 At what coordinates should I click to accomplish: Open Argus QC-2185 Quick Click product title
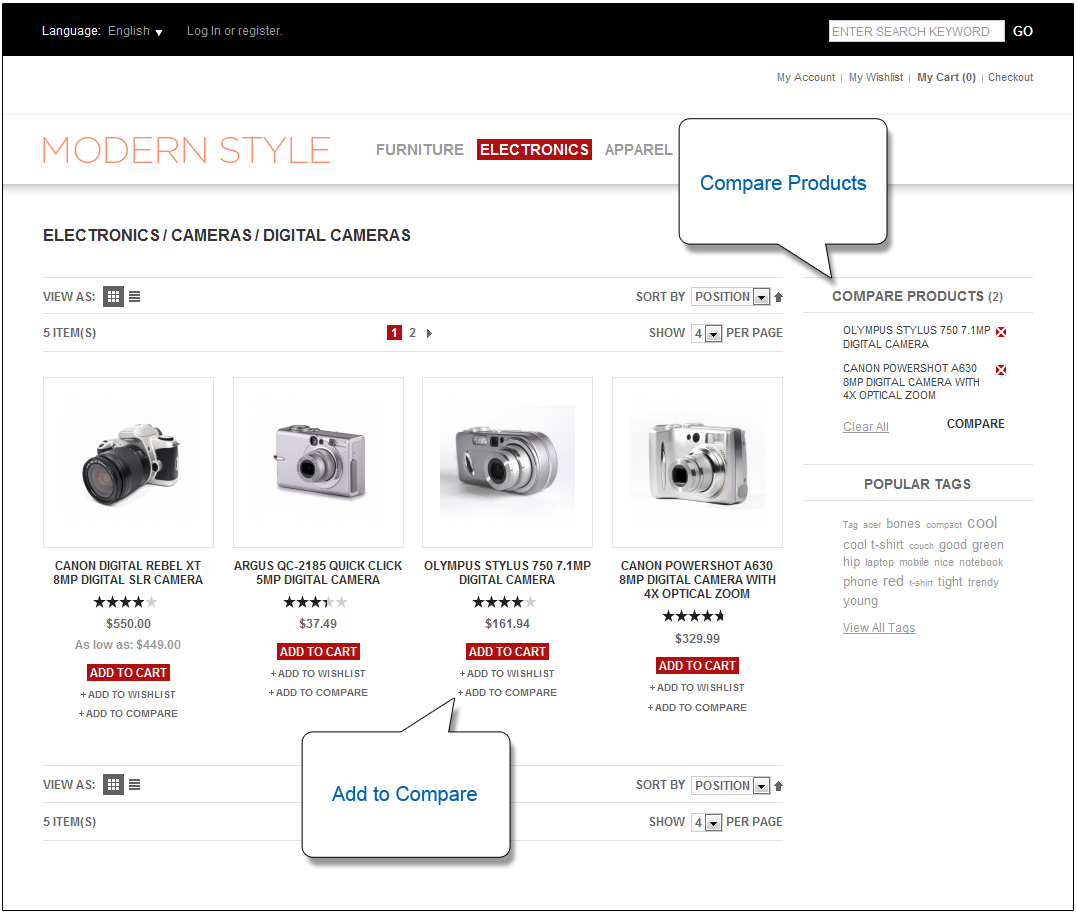pyautogui.click(x=318, y=573)
